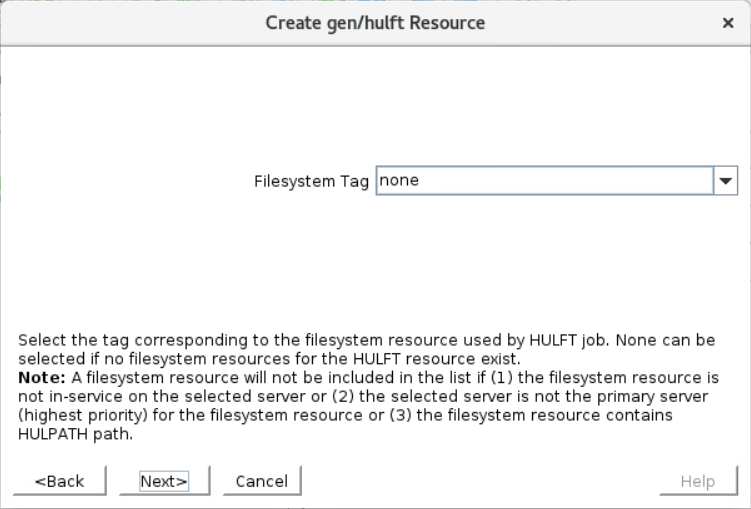Click the Create gen/hulft Resource title
Viewport: 751px width, 509px height.
pos(375,23)
